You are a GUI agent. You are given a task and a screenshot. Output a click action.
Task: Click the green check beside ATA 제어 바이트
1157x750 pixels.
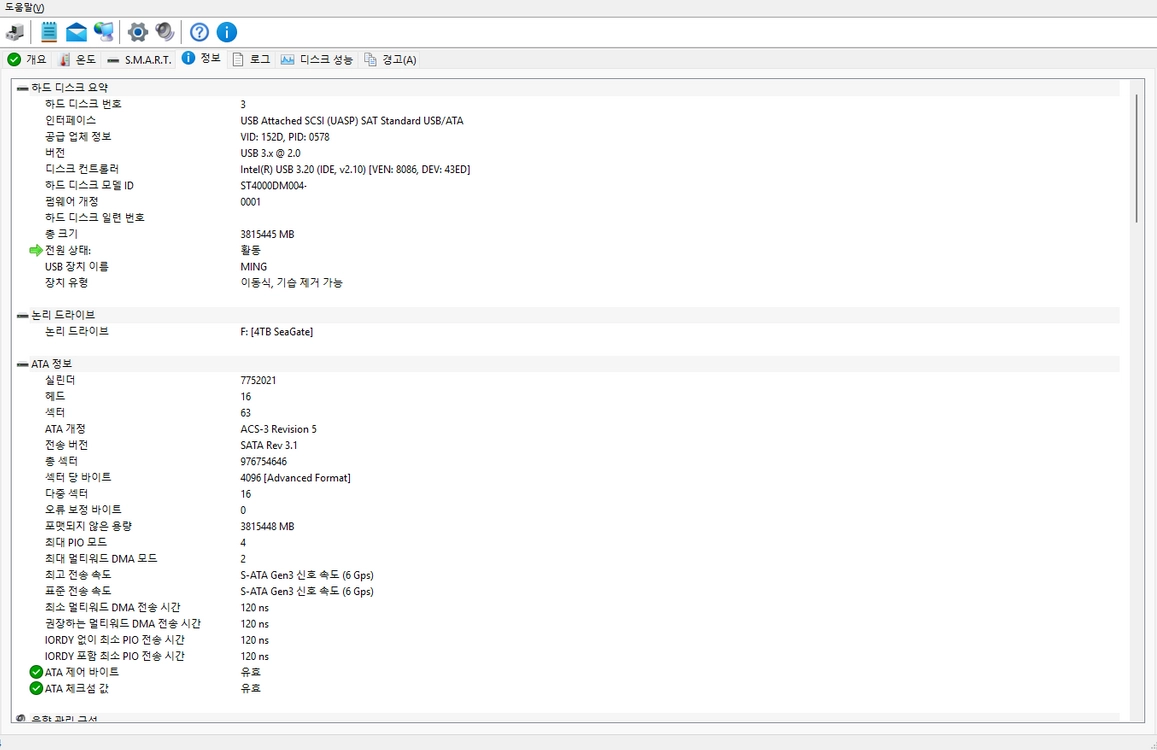(36, 672)
